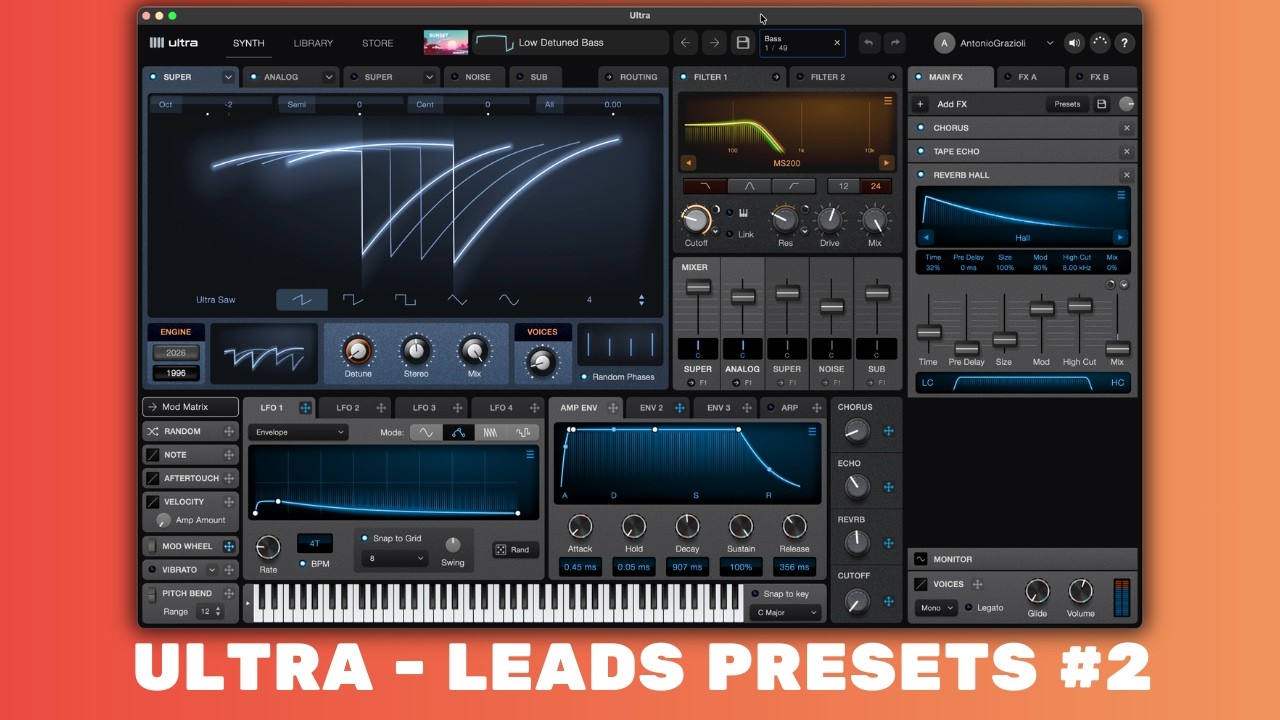
Task: Choose band-pass filter shape icon
Action: (x=749, y=186)
